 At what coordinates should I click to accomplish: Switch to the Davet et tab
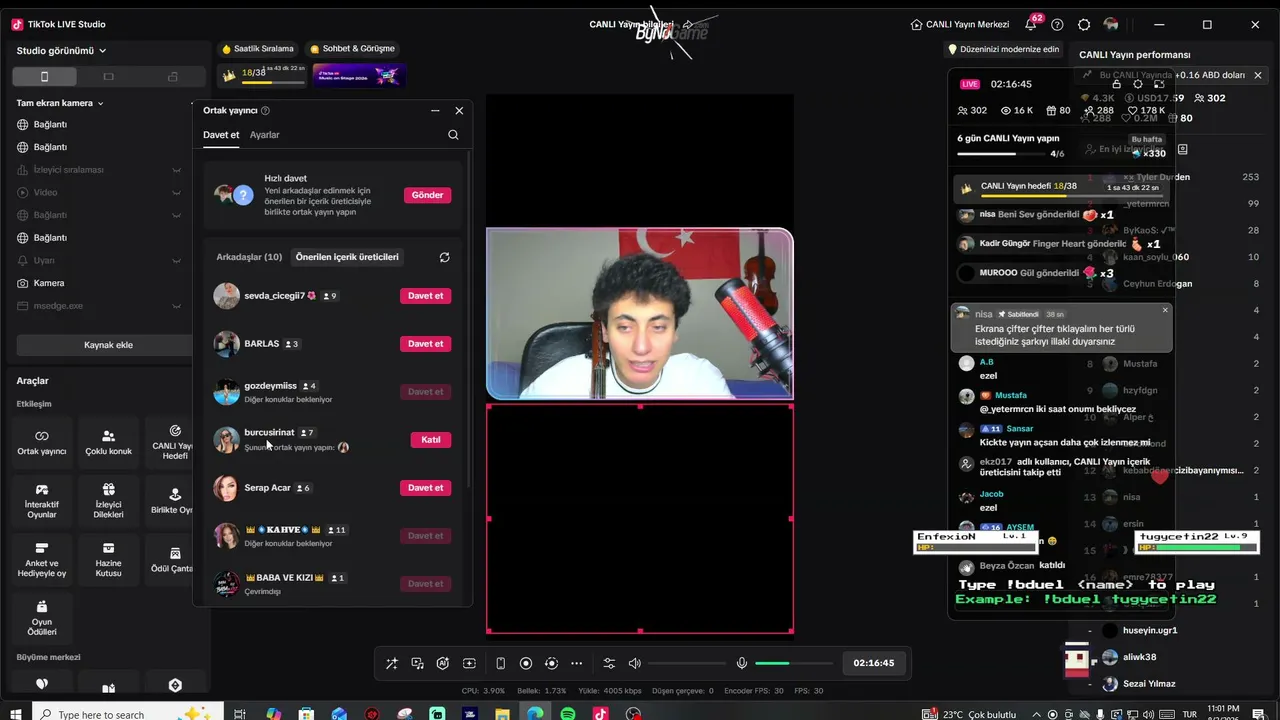point(221,135)
